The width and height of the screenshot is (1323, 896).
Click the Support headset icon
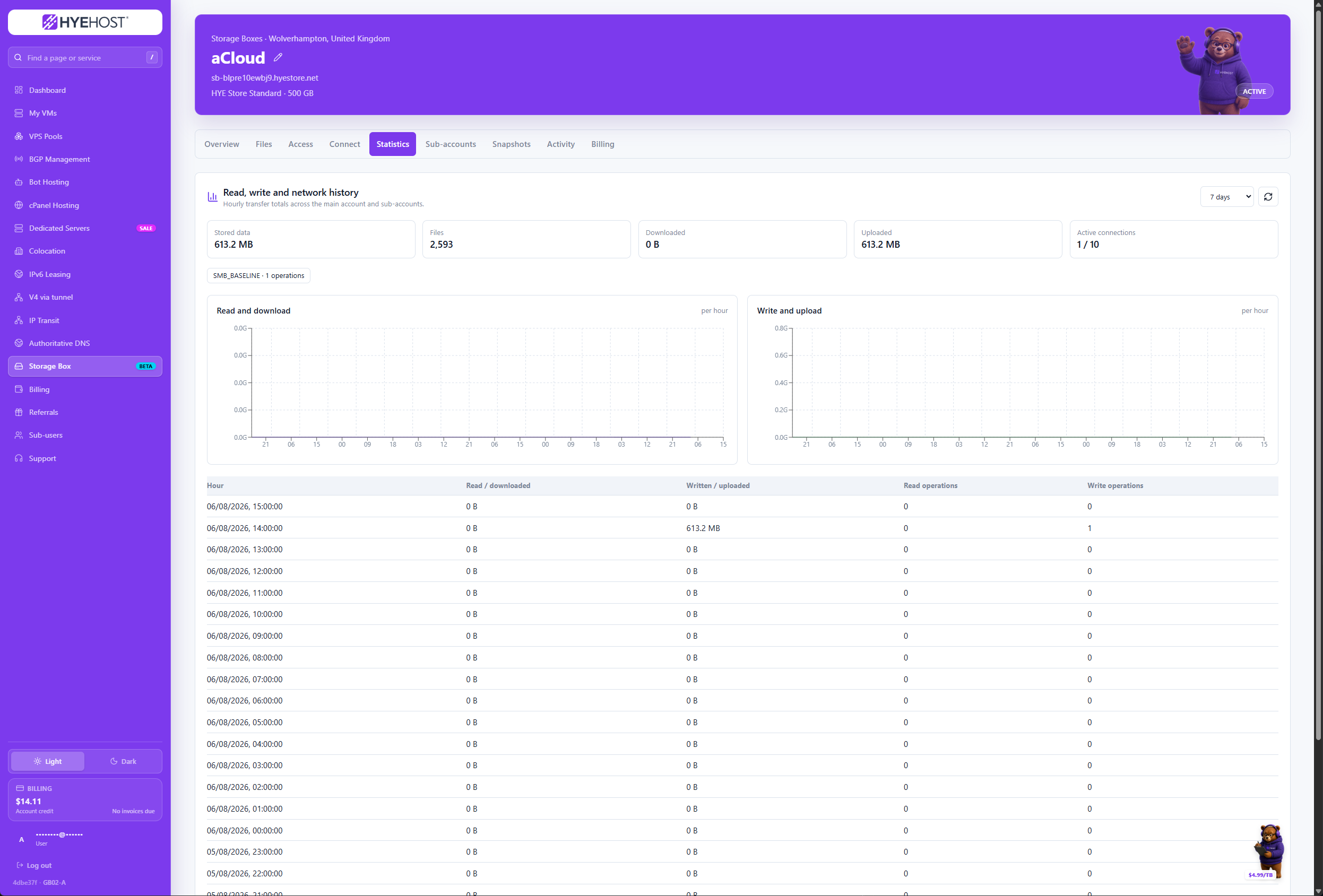click(19, 458)
